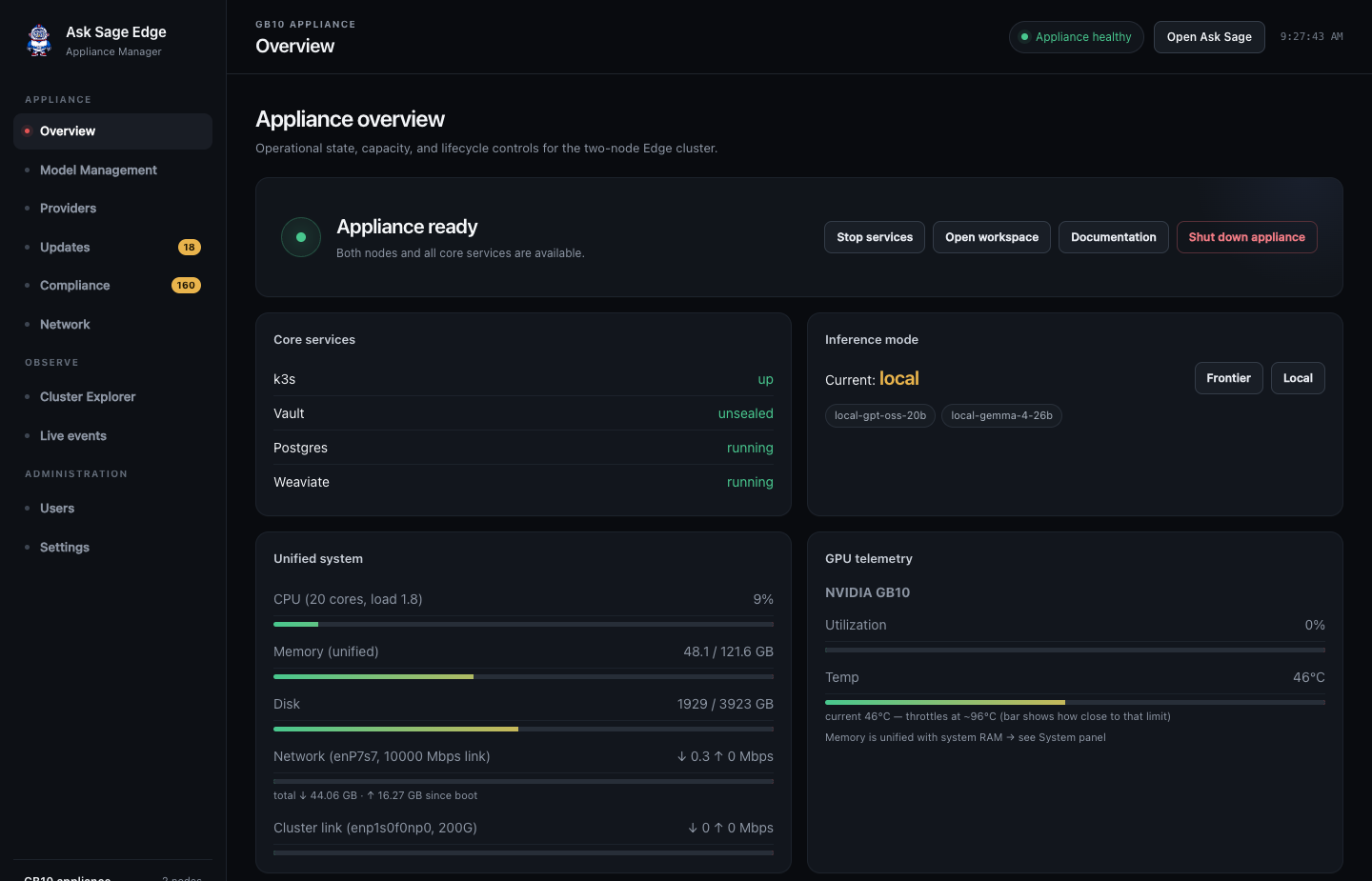Screen dimensions: 1372x881
Task: Switch inference mode to Frontier
Action: click(1229, 378)
